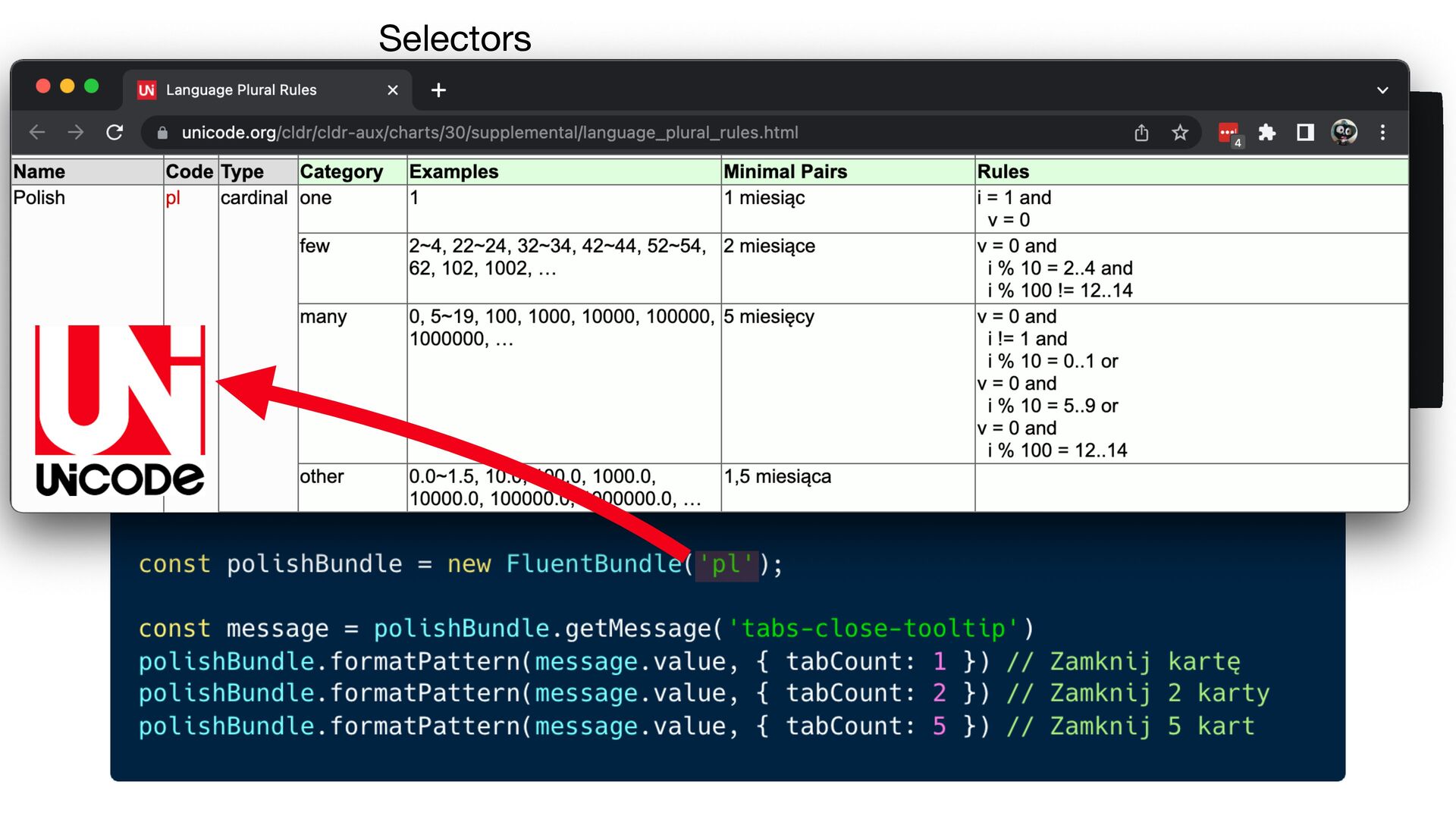The height and width of the screenshot is (819, 1456).
Task: Open the user profile avatar
Action: tap(1344, 133)
